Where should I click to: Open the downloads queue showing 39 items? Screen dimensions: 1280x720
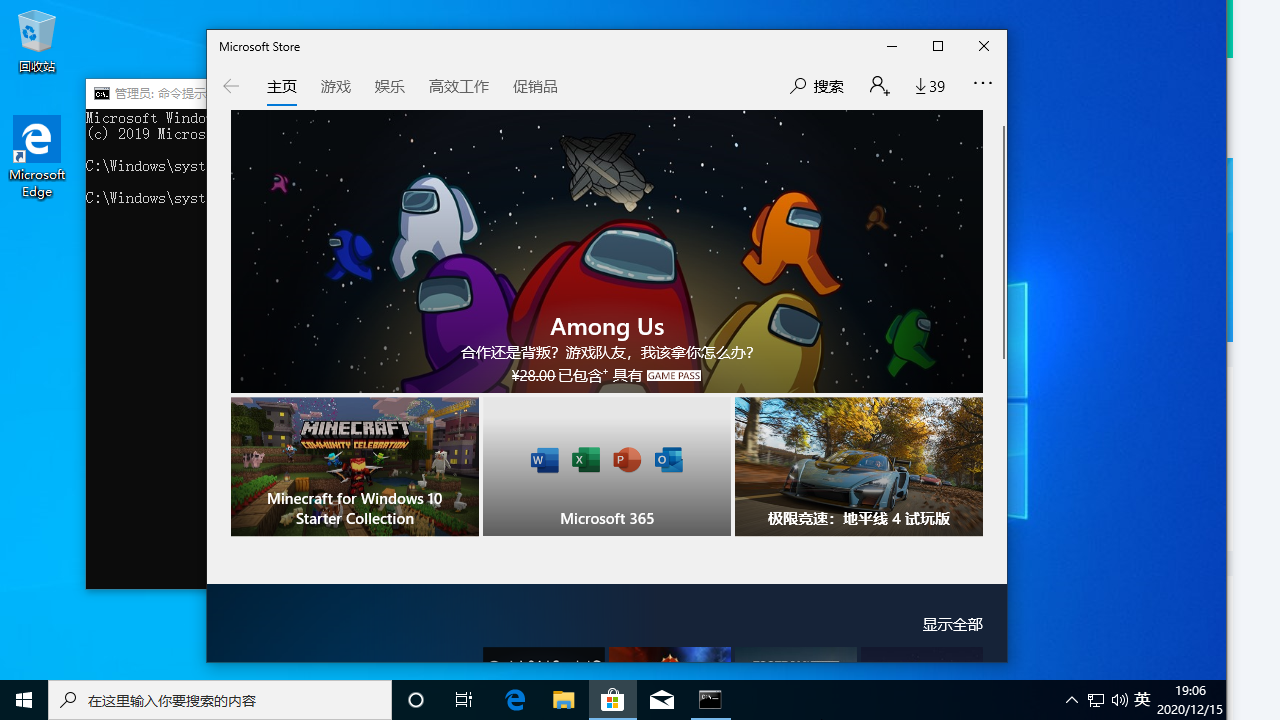pos(928,86)
